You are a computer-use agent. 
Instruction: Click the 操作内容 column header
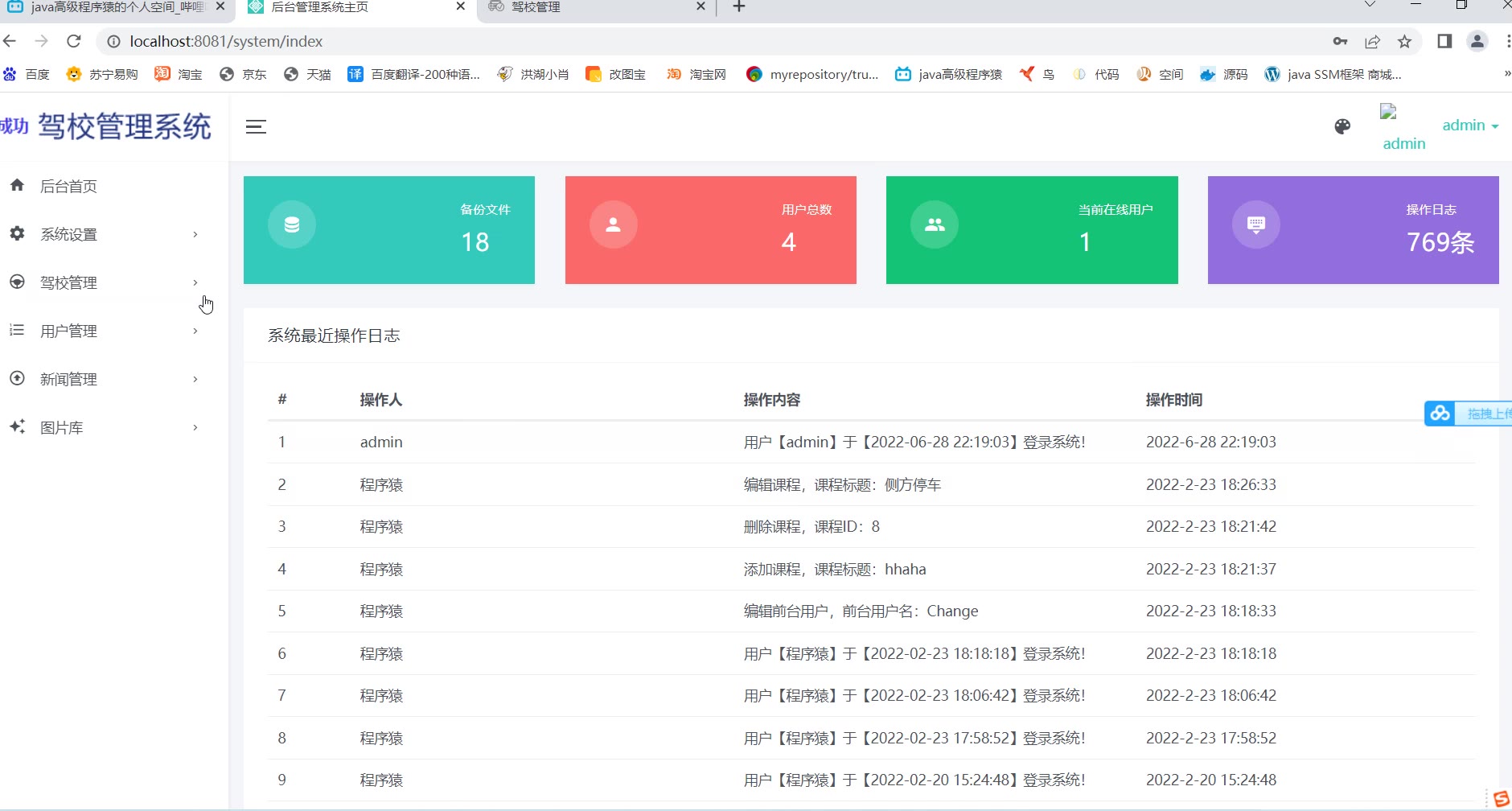click(x=772, y=400)
